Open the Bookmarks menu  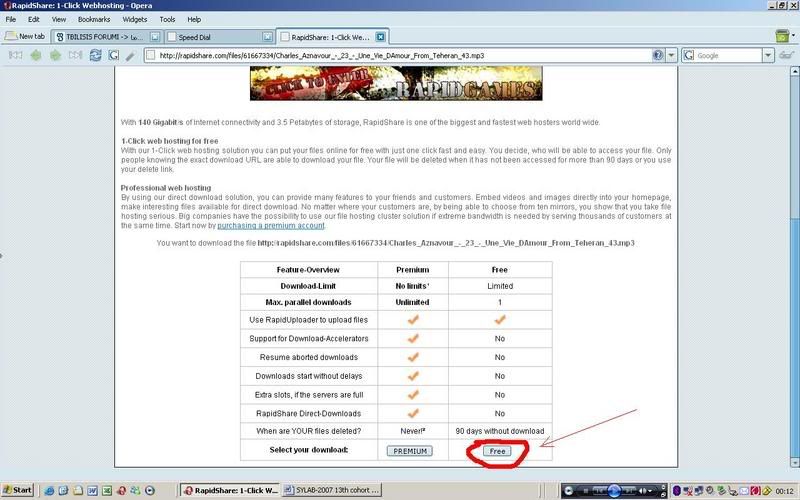click(x=94, y=19)
